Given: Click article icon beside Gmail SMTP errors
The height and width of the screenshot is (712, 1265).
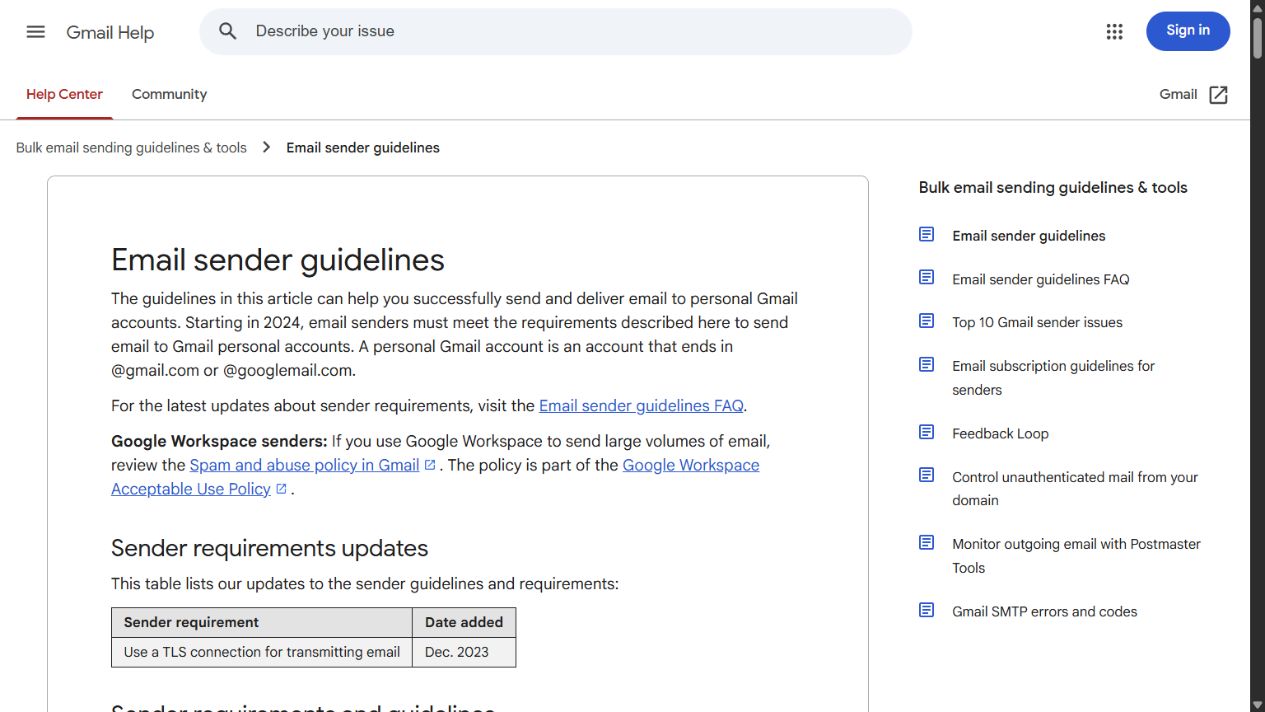Looking at the screenshot, I should 927,610.
